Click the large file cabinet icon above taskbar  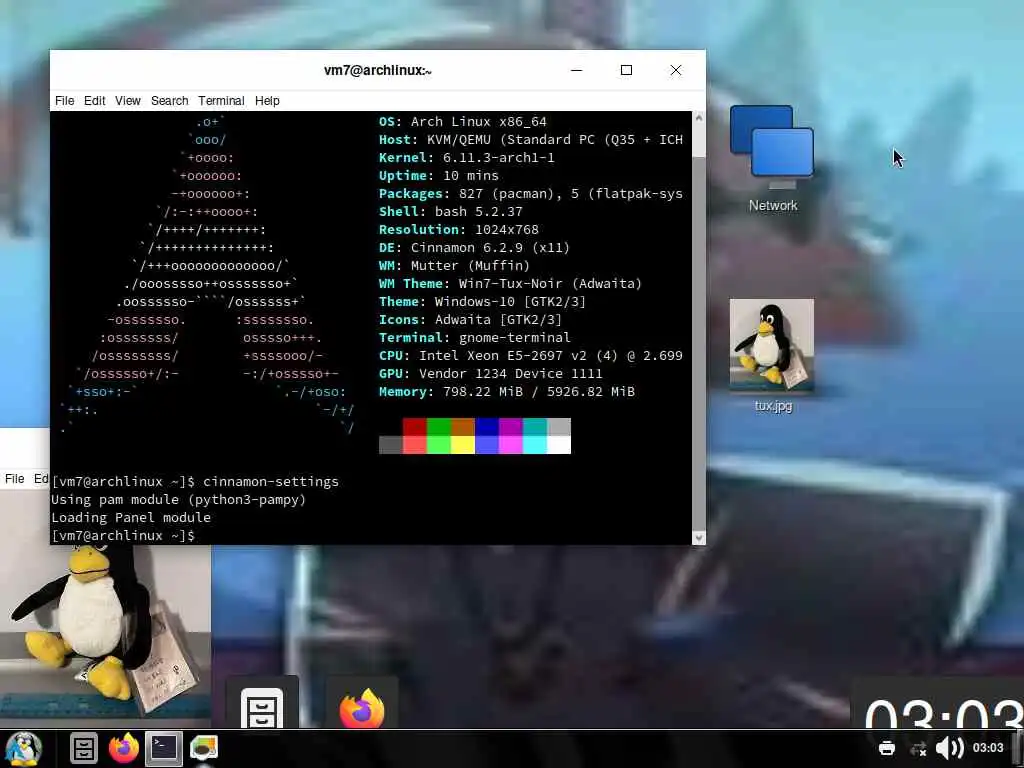pyautogui.click(x=262, y=707)
